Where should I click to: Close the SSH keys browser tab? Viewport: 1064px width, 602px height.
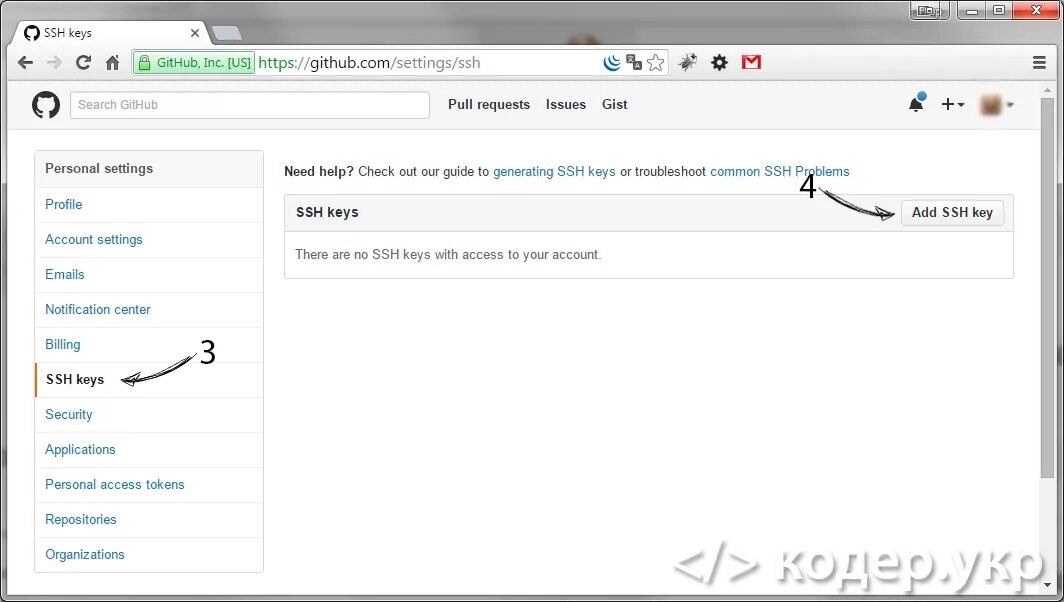[195, 33]
